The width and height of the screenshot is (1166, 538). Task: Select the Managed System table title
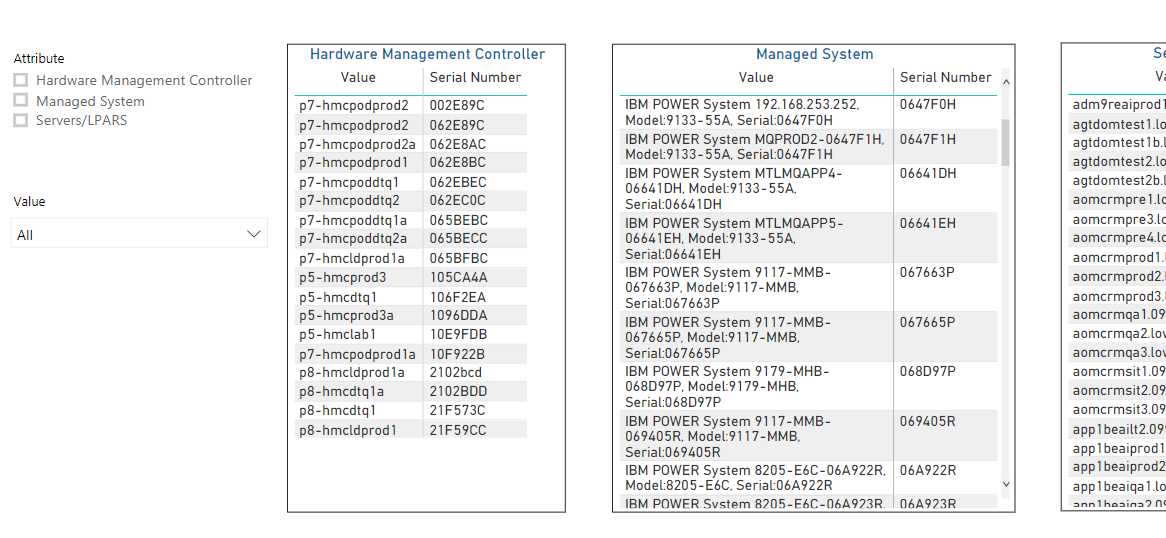(x=814, y=54)
